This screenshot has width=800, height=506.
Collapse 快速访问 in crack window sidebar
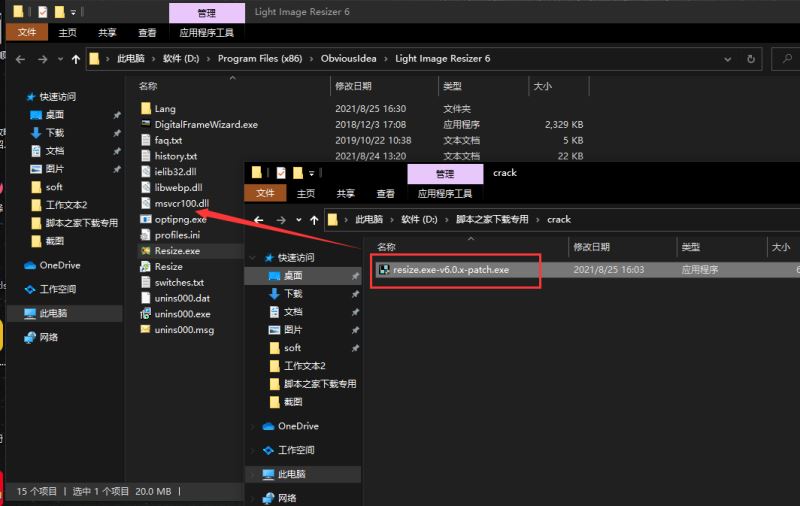tap(253, 258)
